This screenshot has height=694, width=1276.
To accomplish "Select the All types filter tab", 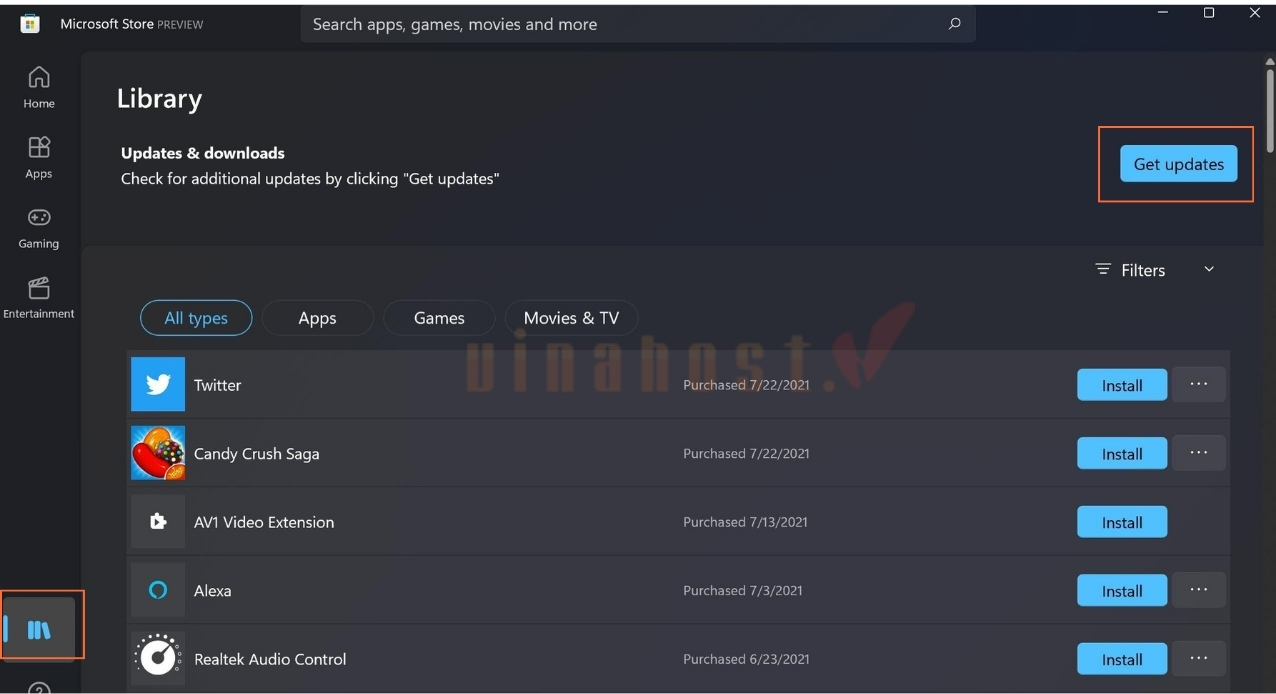I will click(196, 318).
